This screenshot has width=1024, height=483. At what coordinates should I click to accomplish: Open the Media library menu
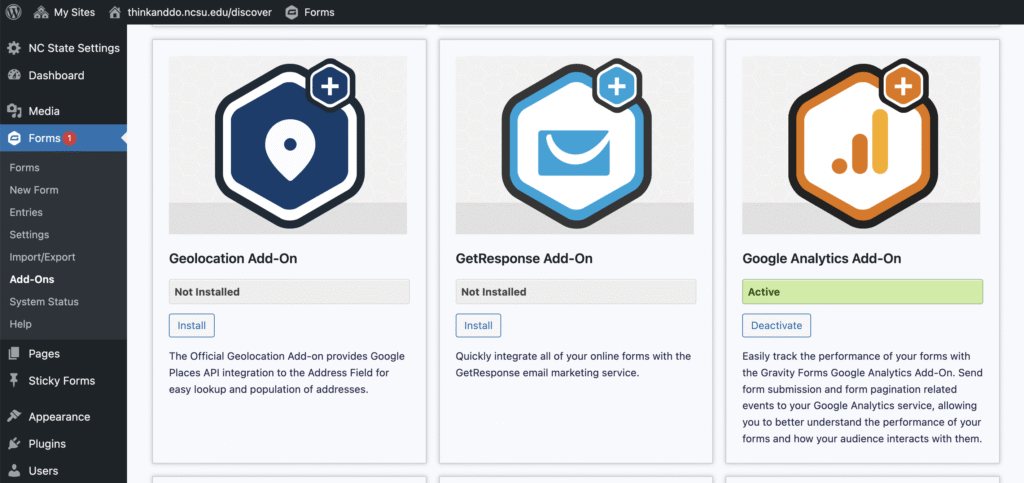44,111
